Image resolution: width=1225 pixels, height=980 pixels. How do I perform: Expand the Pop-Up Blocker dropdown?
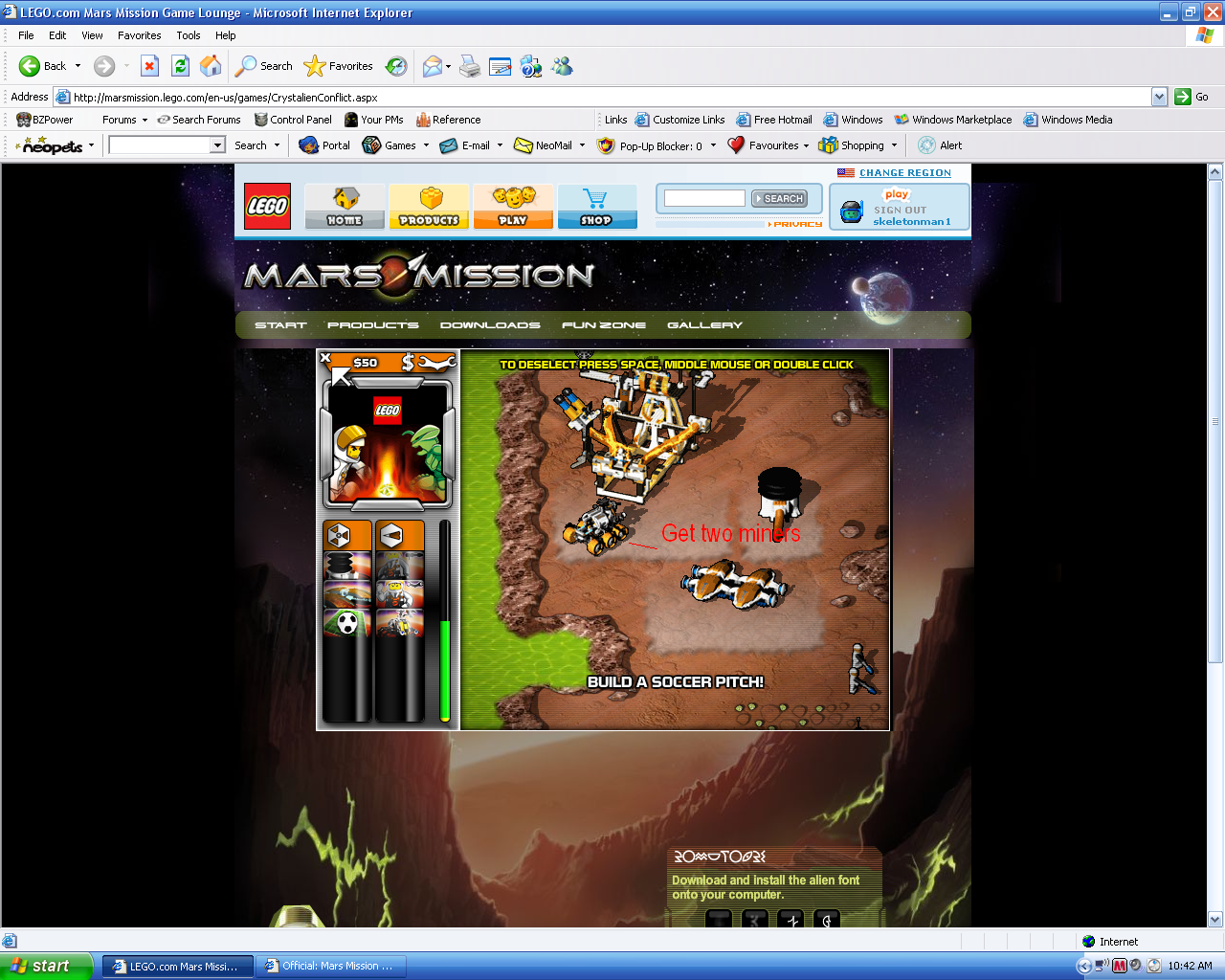(x=713, y=145)
